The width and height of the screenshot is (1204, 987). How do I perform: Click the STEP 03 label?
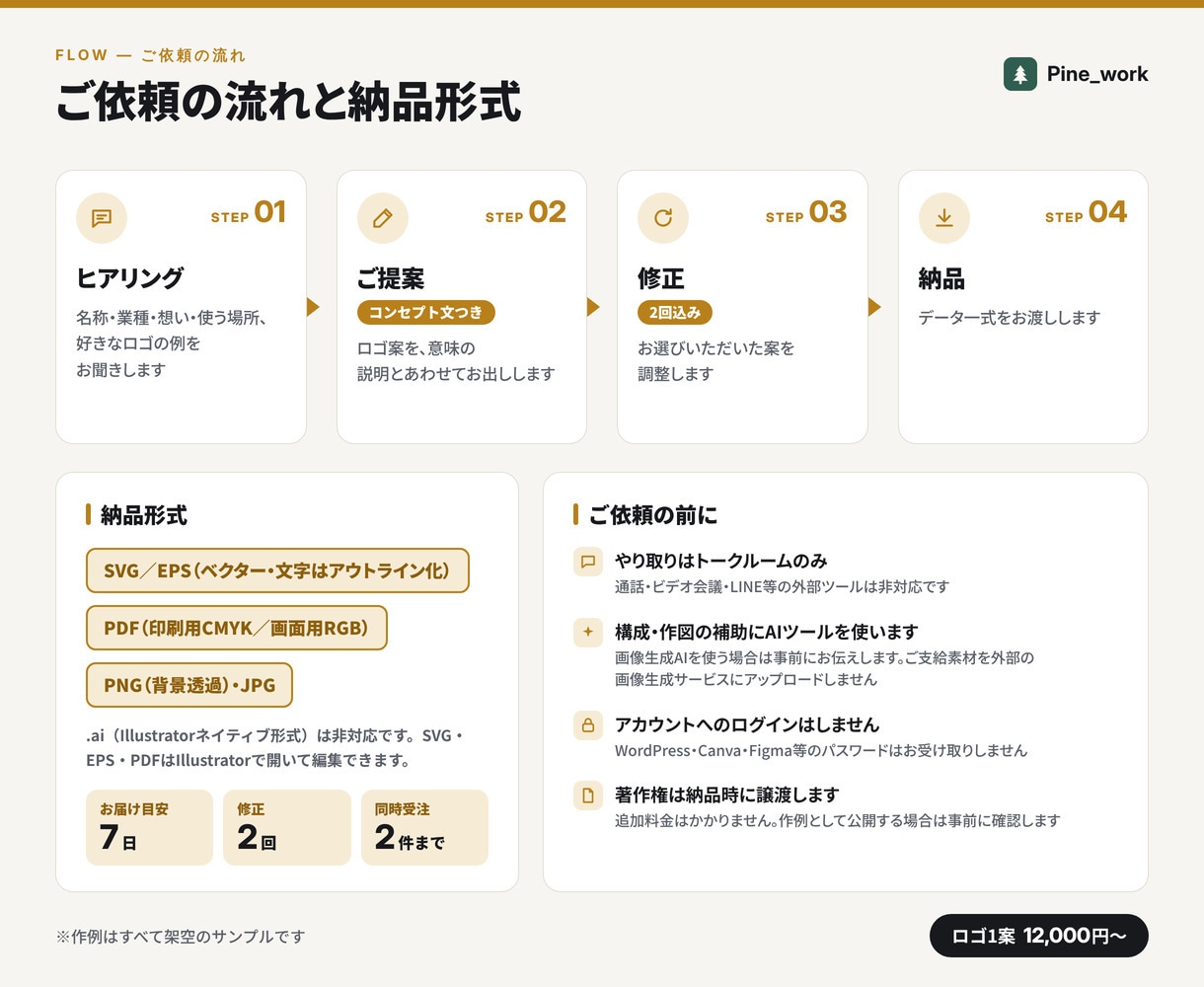[806, 213]
